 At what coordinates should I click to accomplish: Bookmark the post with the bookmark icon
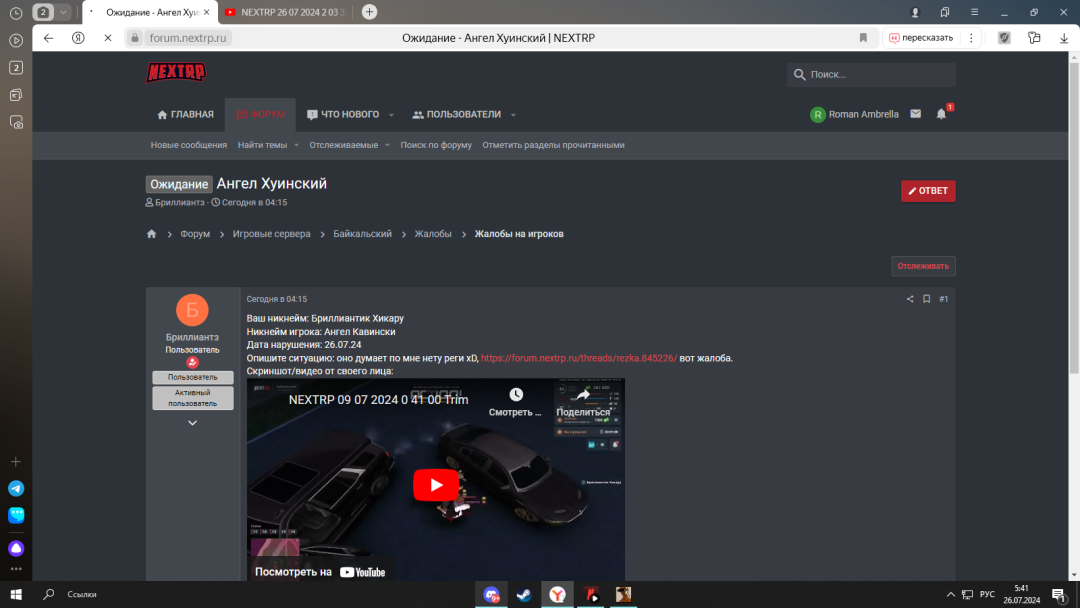tap(927, 299)
